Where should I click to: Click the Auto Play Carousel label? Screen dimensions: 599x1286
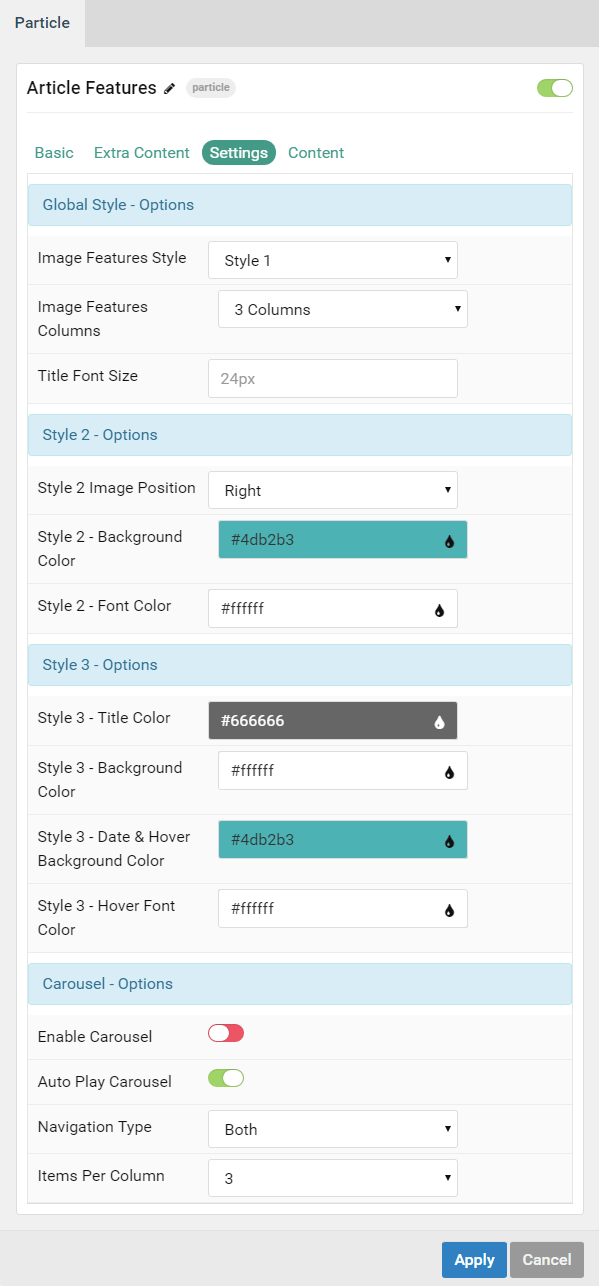tap(105, 1082)
